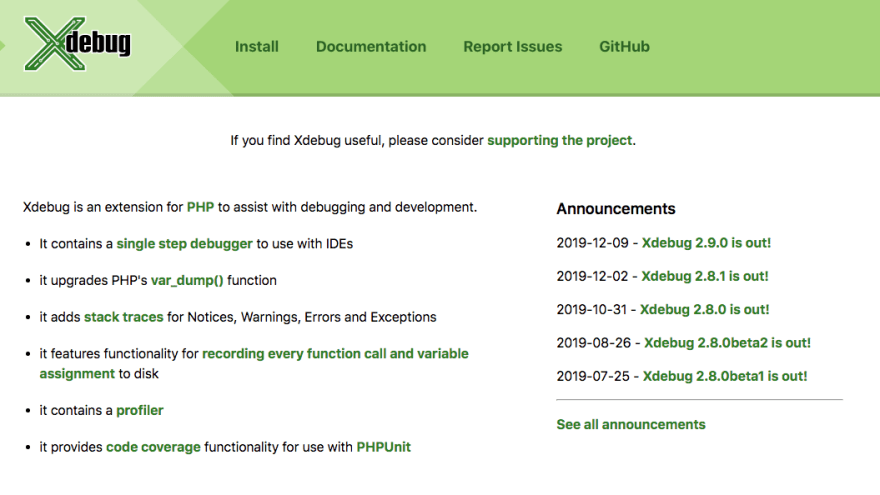
Task: Follow the supporting the project link
Action: tap(560, 140)
